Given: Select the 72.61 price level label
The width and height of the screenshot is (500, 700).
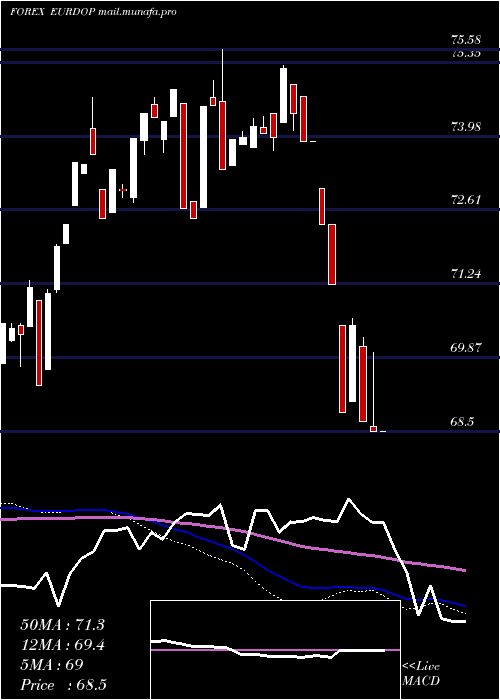Looking at the screenshot, I should (466, 200).
